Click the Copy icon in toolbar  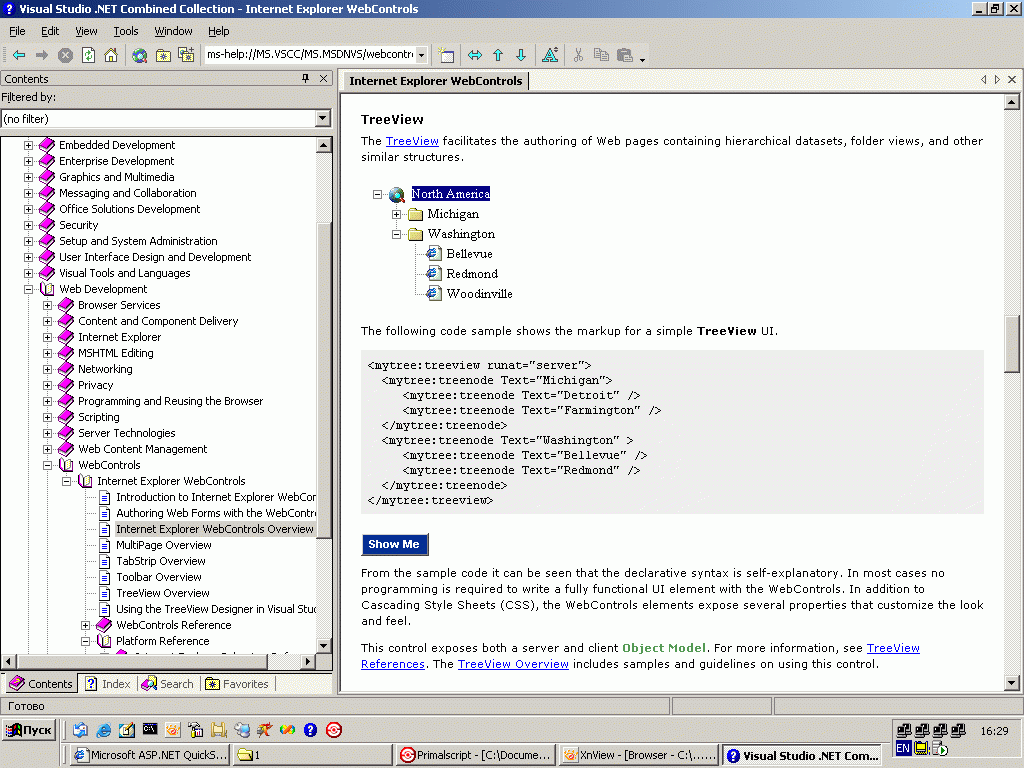[601, 56]
